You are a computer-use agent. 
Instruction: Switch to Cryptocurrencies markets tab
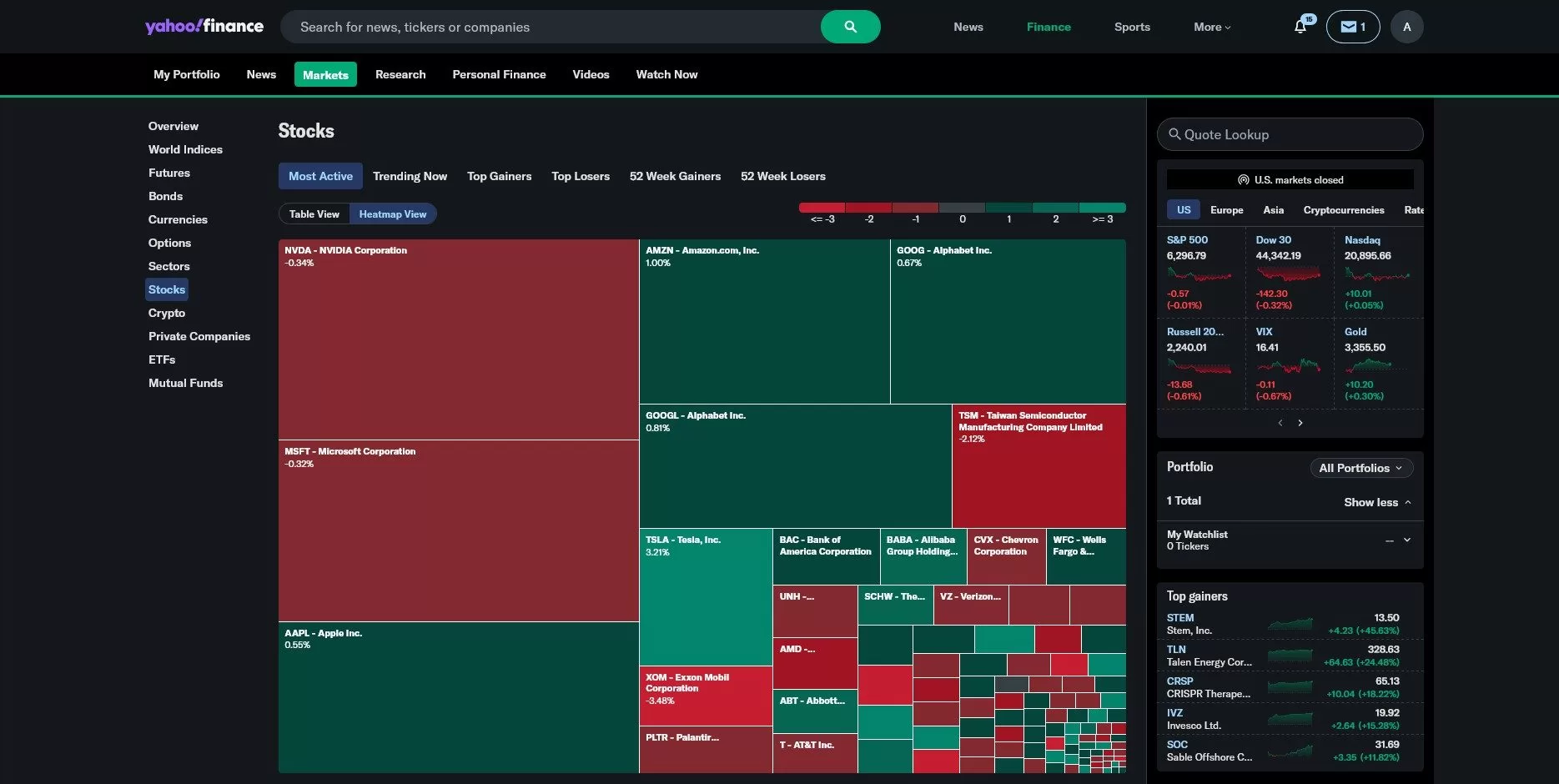[1344, 210]
